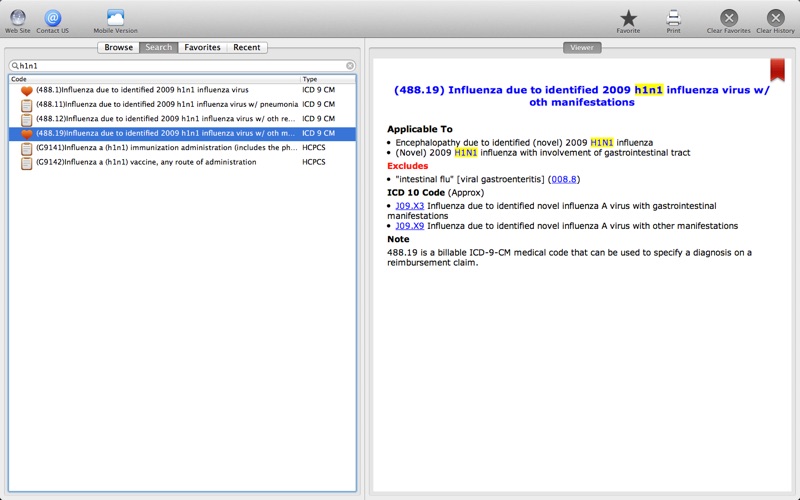Follow the 008.8 code link
The width and height of the screenshot is (800, 500).
pyautogui.click(x=564, y=179)
